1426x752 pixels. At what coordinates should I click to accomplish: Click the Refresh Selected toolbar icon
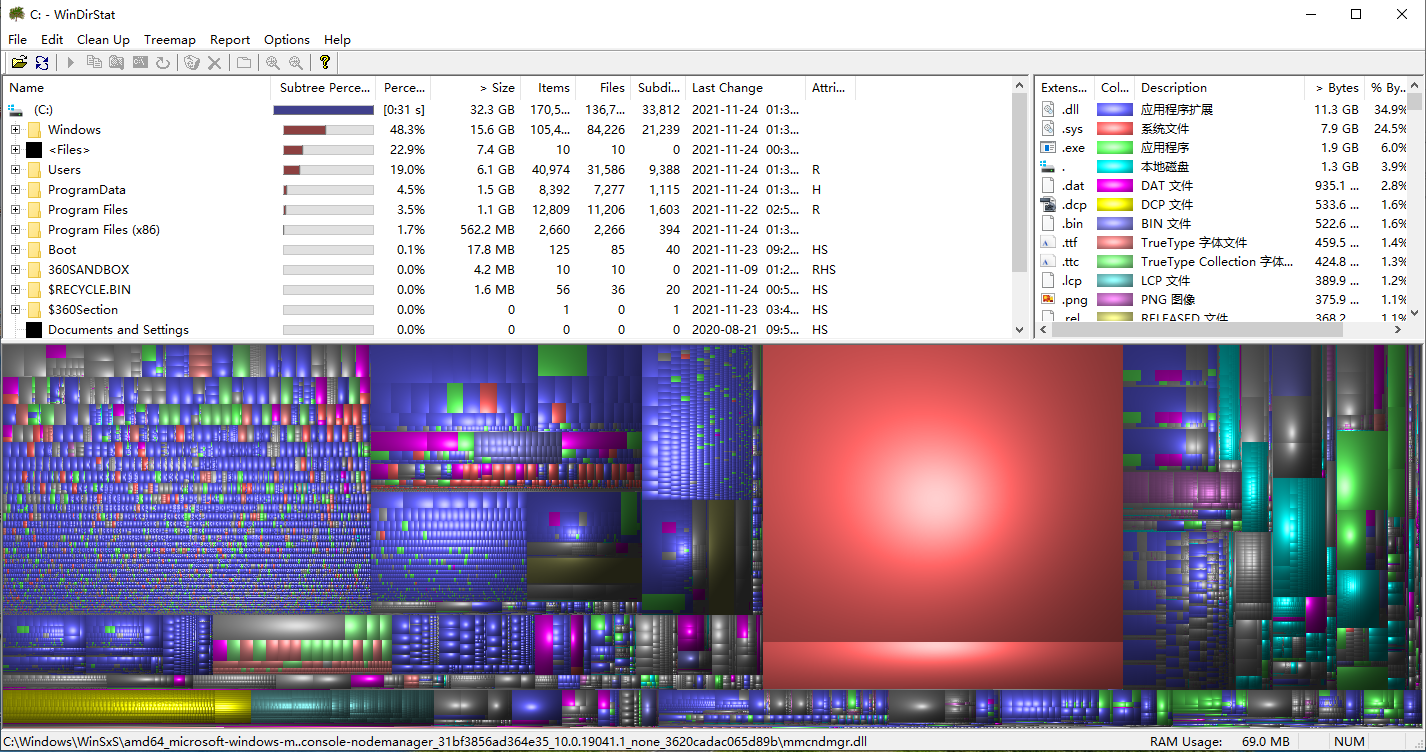[162, 62]
